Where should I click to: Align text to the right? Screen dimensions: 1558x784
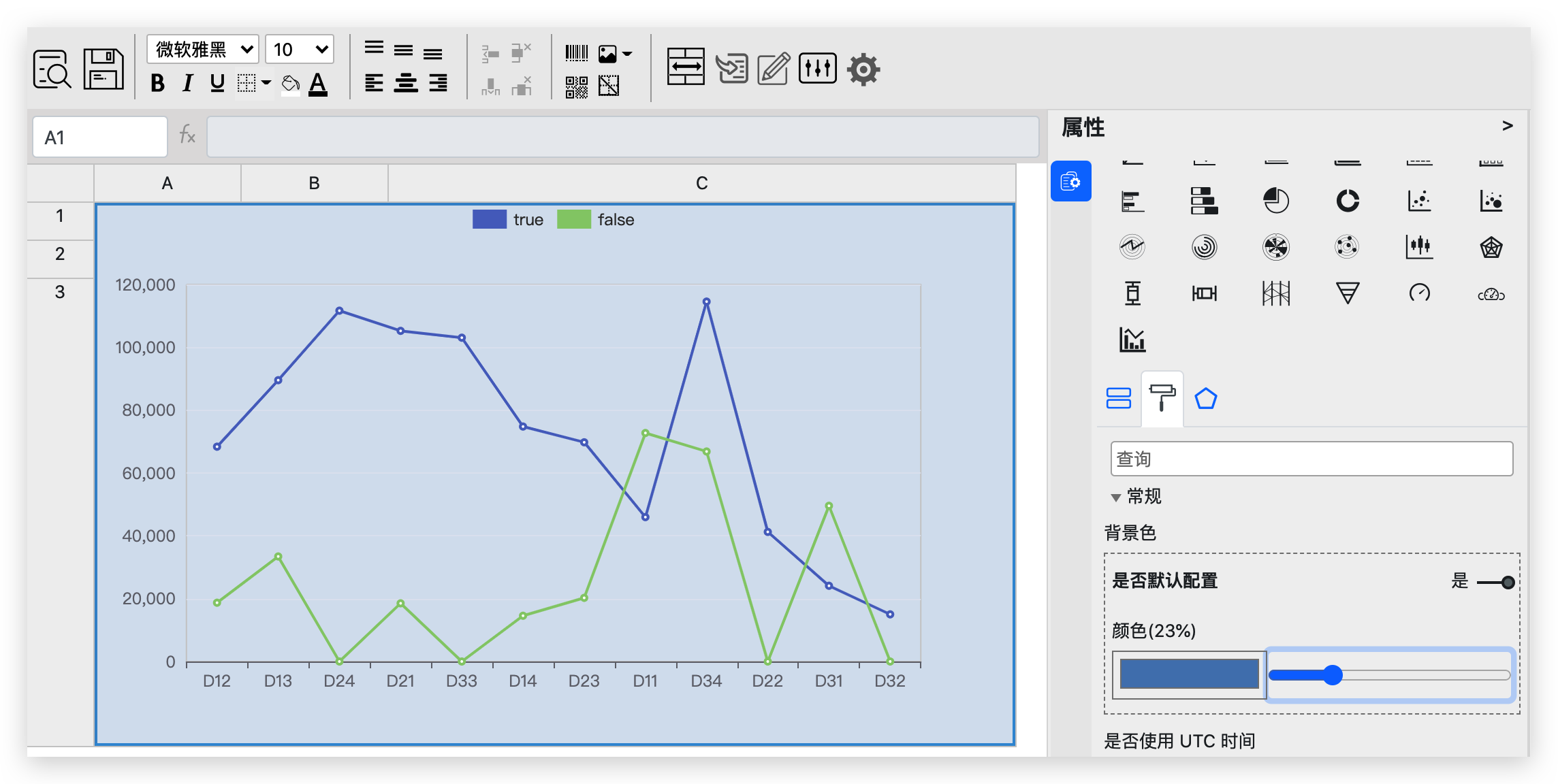438,83
